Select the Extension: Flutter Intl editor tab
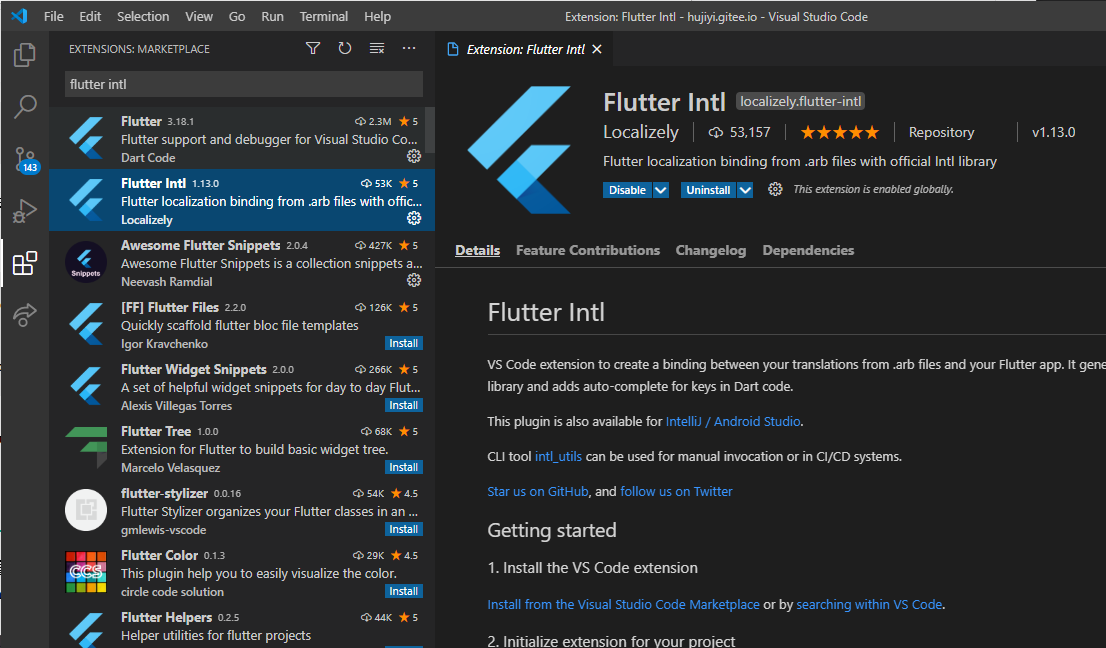 coord(525,49)
